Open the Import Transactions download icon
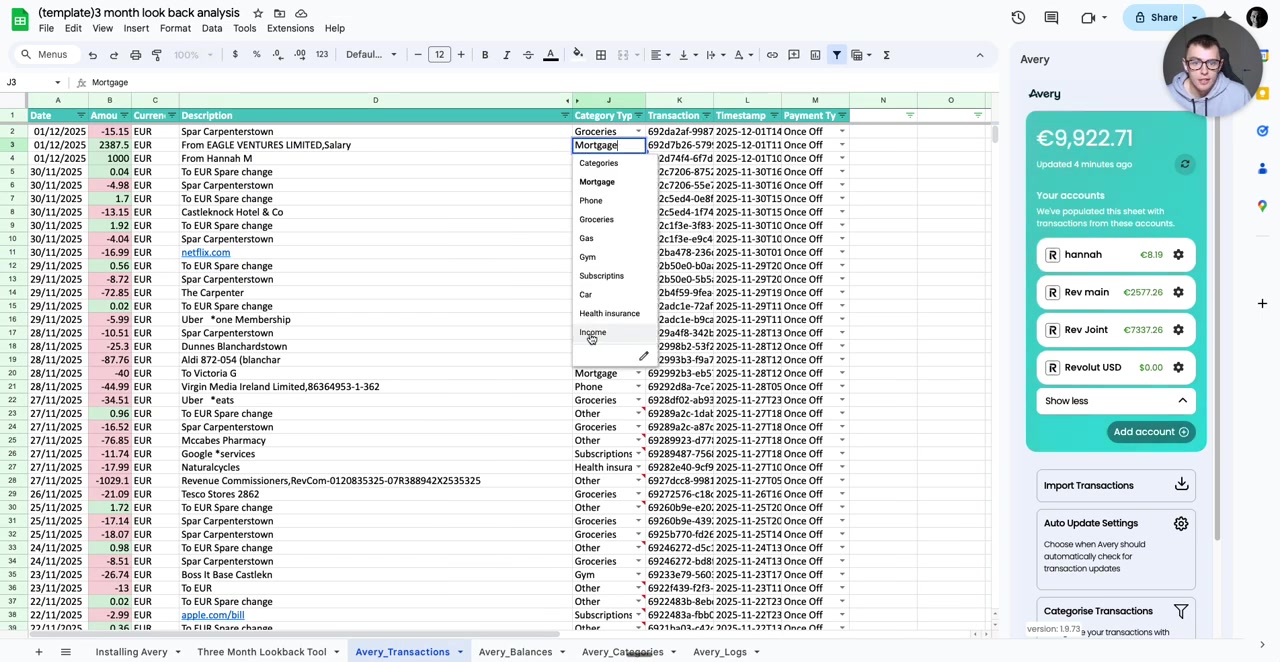1280x662 pixels. pyautogui.click(x=1181, y=485)
